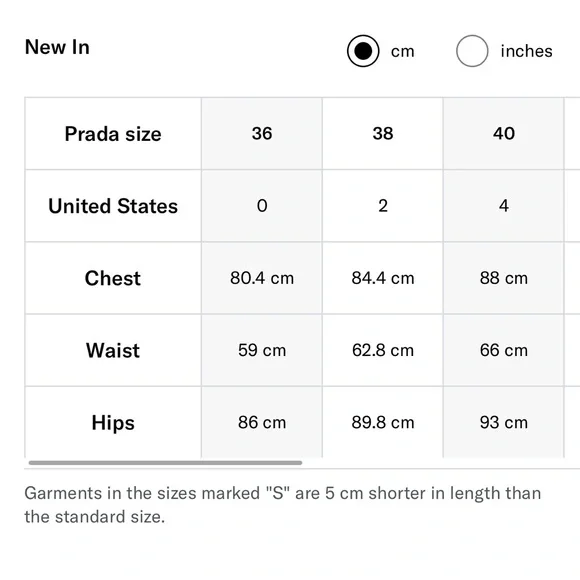The height and width of the screenshot is (580, 580).
Task: Click the 84.4 cm chest cell
Action: tap(383, 278)
